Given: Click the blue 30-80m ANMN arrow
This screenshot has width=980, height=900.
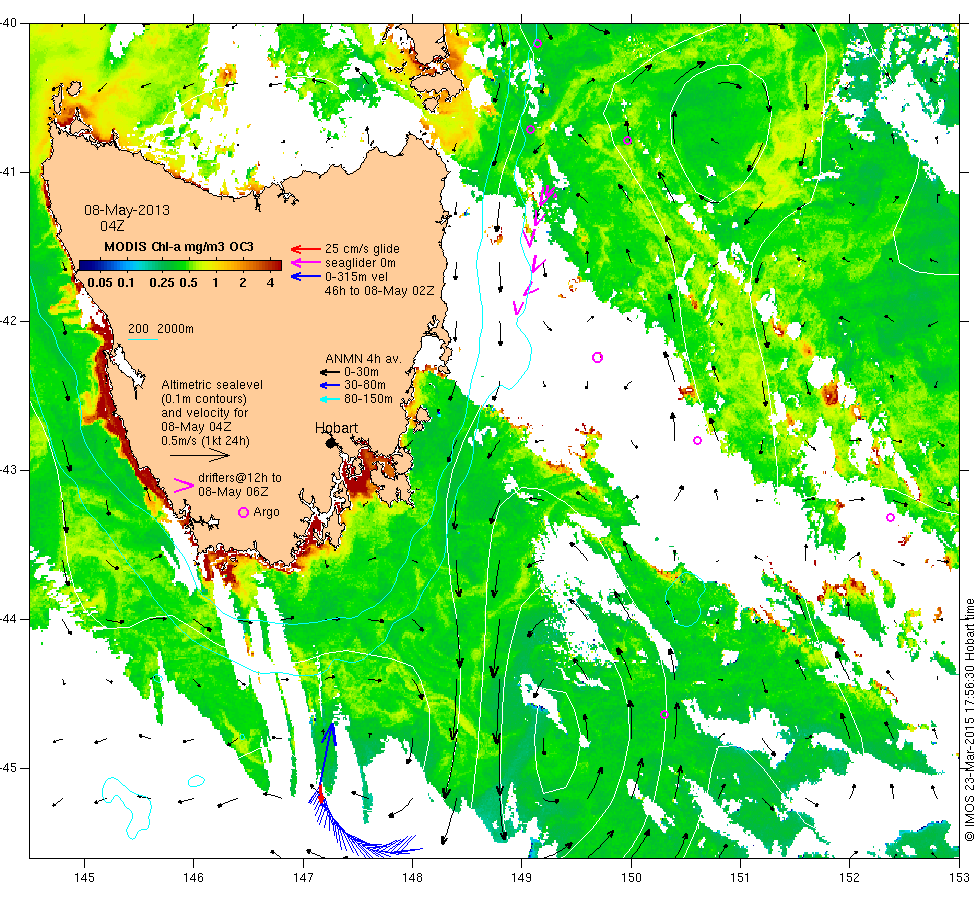Looking at the screenshot, I should (x=329, y=386).
